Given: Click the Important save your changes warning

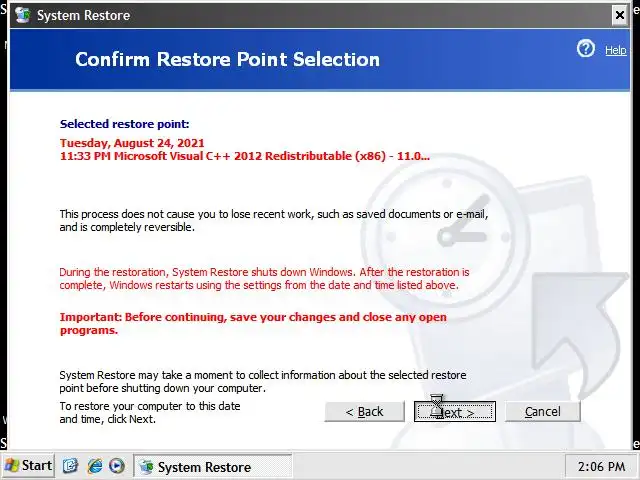Looking at the screenshot, I should tap(253, 324).
